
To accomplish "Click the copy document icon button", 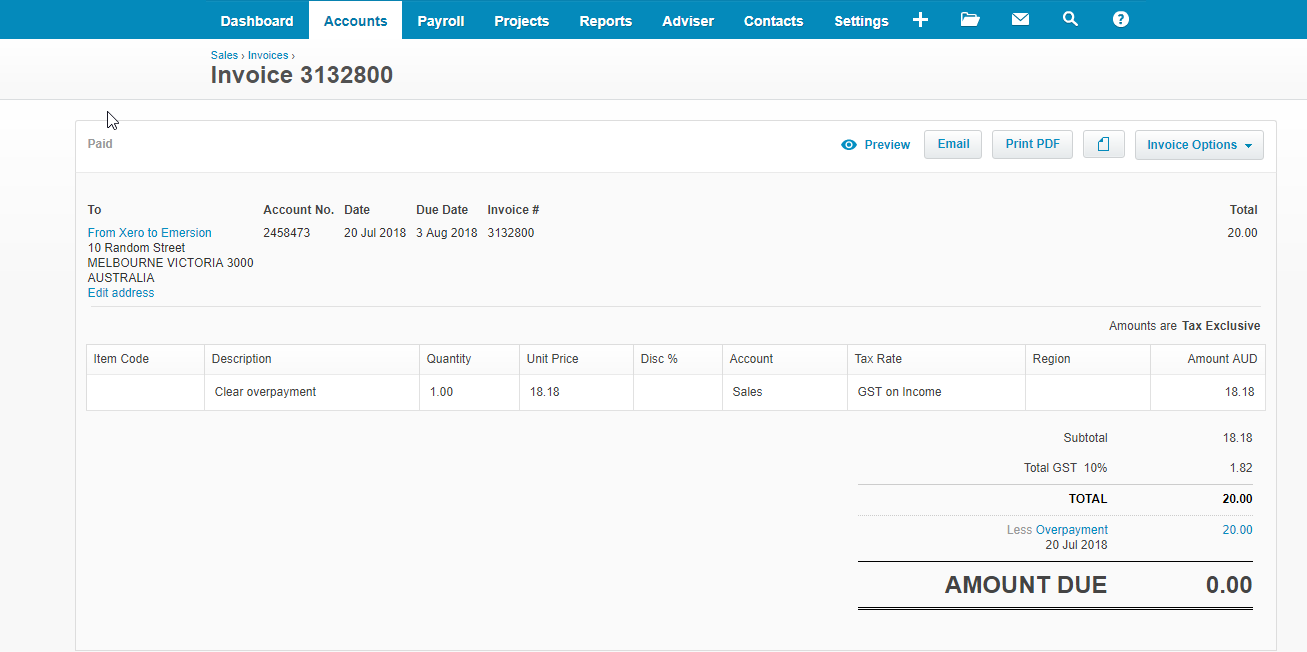I will pyautogui.click(x=1103, y=145).
